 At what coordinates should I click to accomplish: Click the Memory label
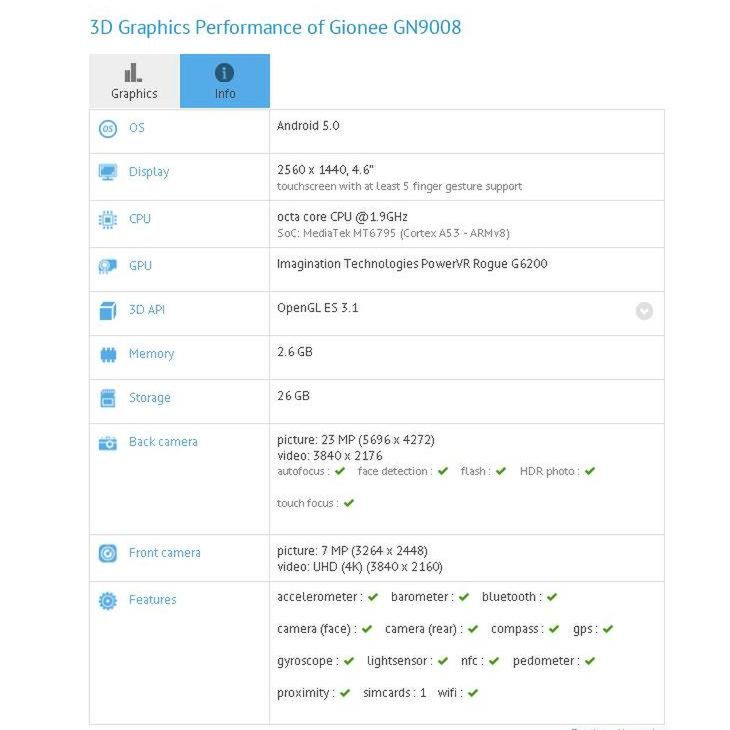[x=151, y=354]
